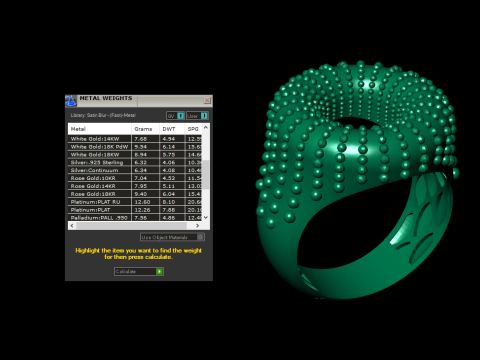Viewport: 480px width, 360px height.
Task: Click the vertical scrollbar down arrow
Action: click(206, 217)
